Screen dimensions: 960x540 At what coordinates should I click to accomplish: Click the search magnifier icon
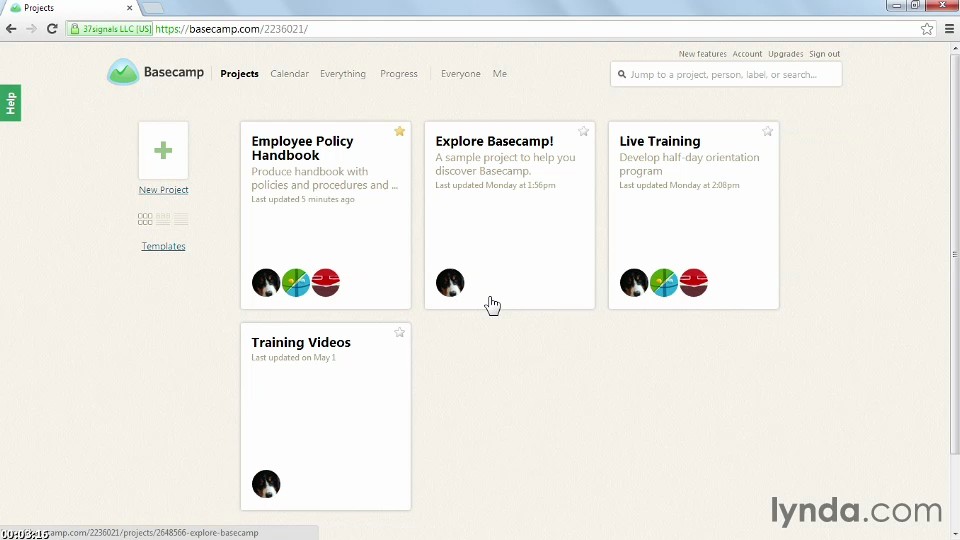click(x=621, y=74)
